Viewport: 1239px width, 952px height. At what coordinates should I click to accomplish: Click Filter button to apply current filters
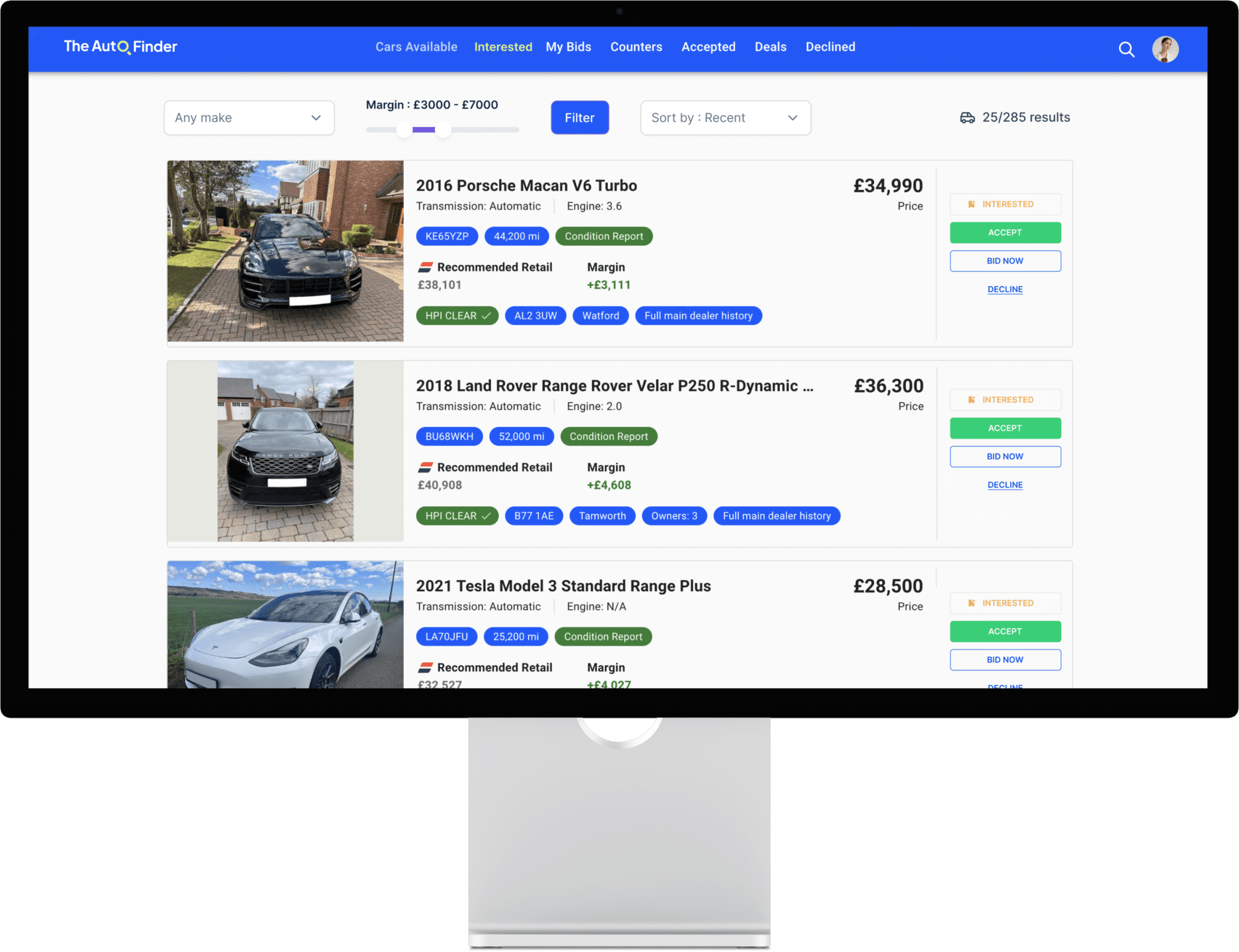(579, 117)
